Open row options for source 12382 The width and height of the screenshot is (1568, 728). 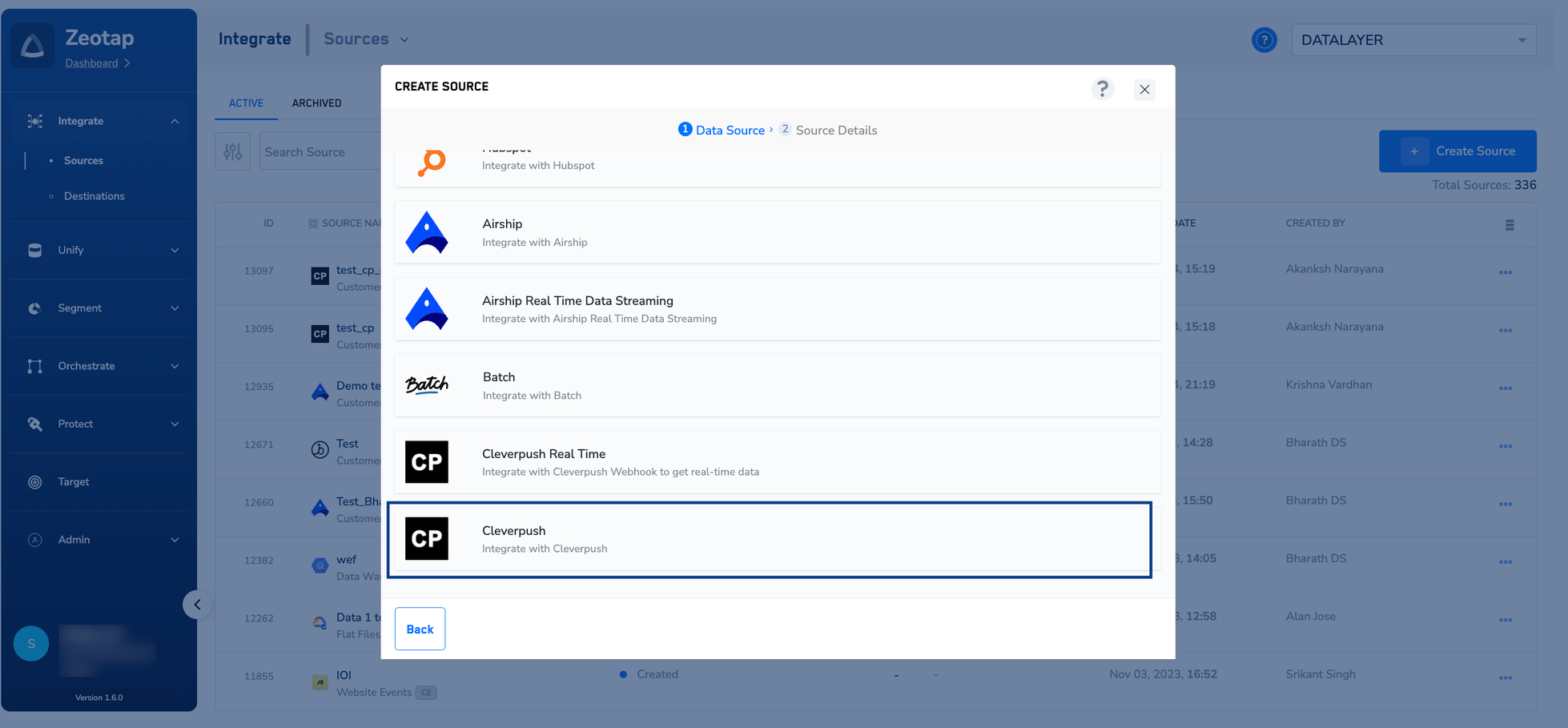point(1506,562)
